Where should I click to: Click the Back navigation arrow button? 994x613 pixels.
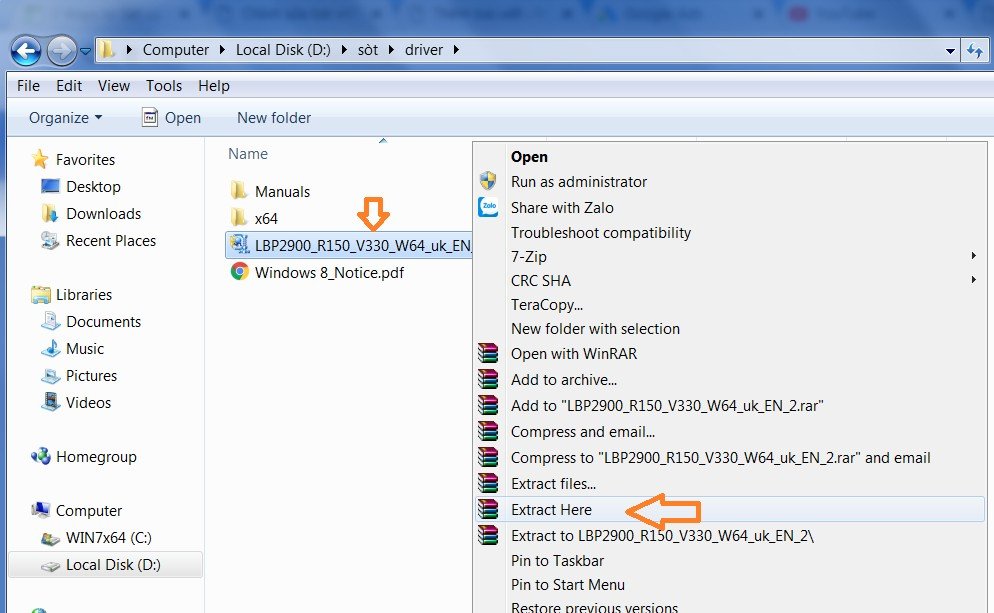click(26, 49)
